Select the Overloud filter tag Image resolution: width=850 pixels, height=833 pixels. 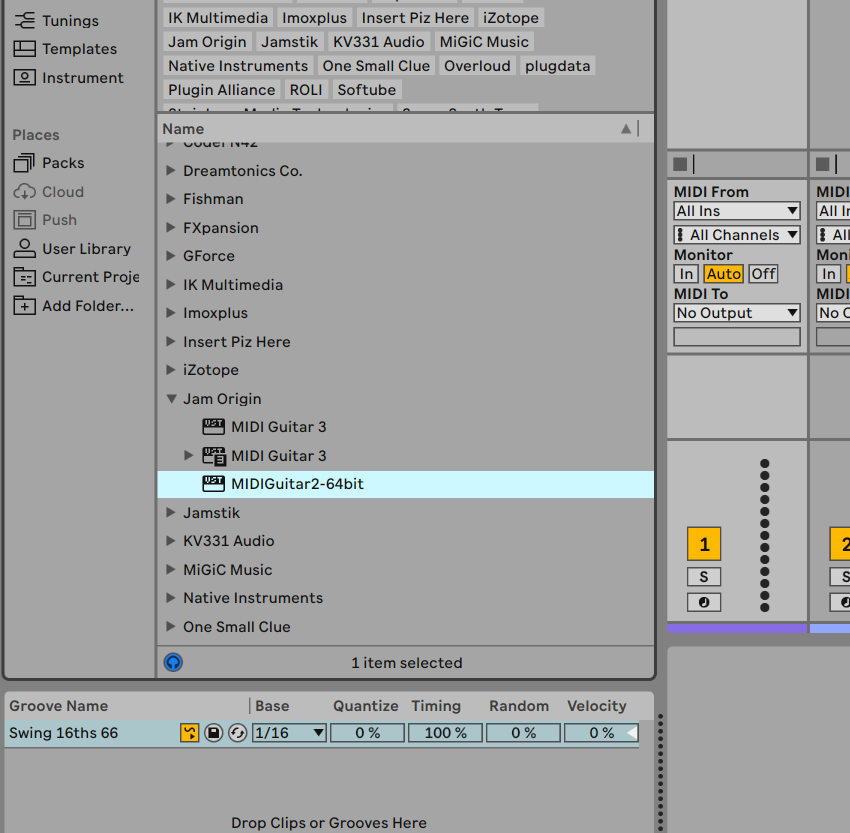(x=477, y=66)
